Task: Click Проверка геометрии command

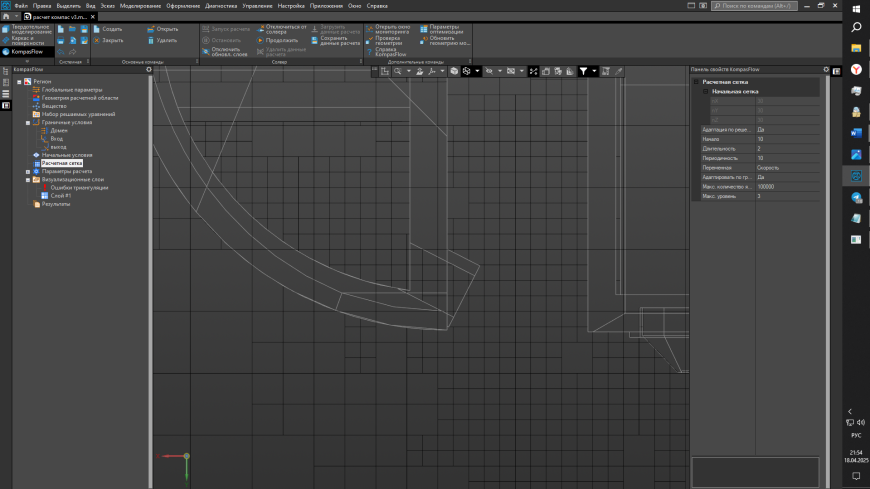Action: point(369,40)
